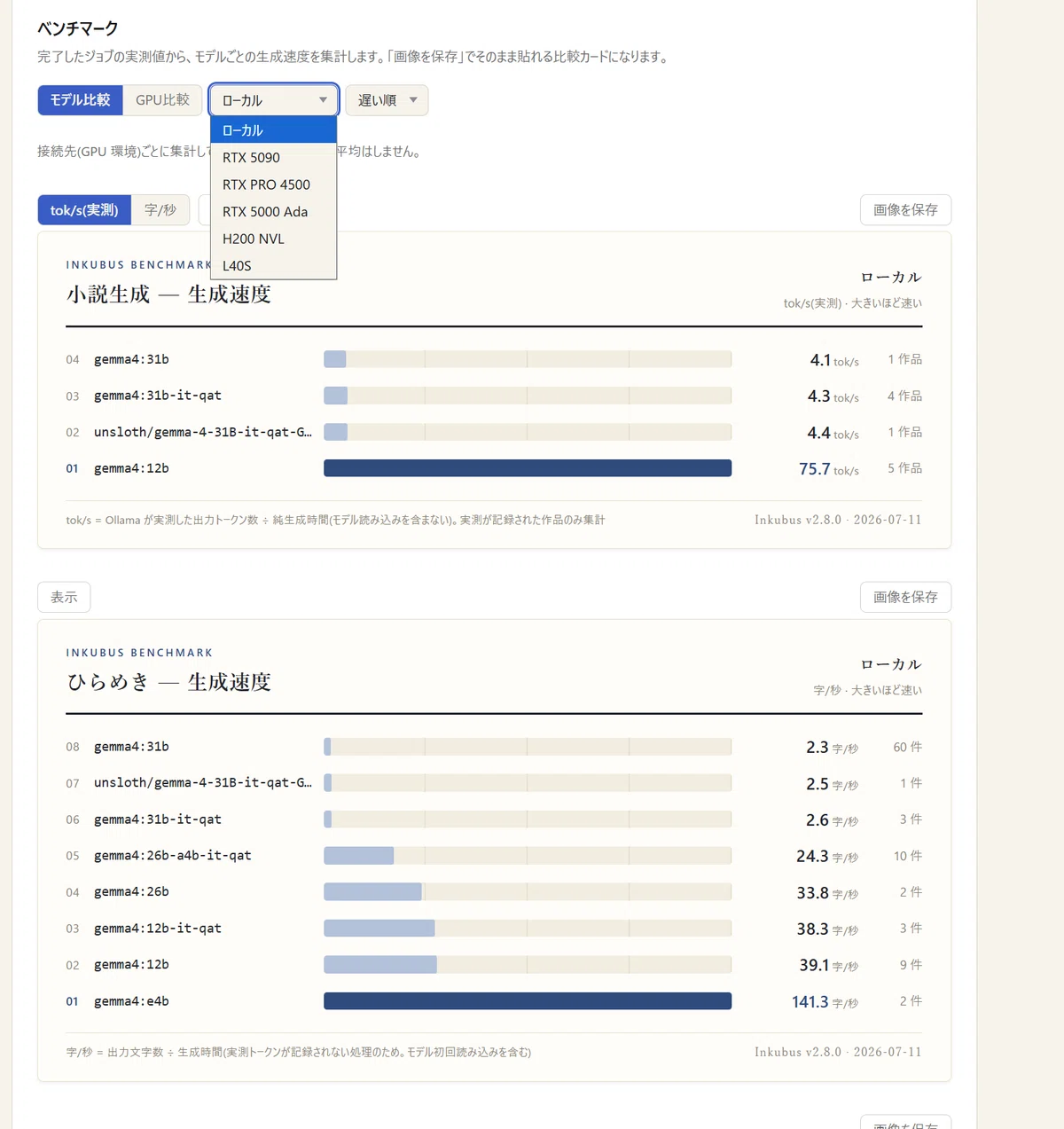Click gemma4:31b in the ひらめき card
Image resolution: width=1064 pixels, height=1129 pixels.
131,747
